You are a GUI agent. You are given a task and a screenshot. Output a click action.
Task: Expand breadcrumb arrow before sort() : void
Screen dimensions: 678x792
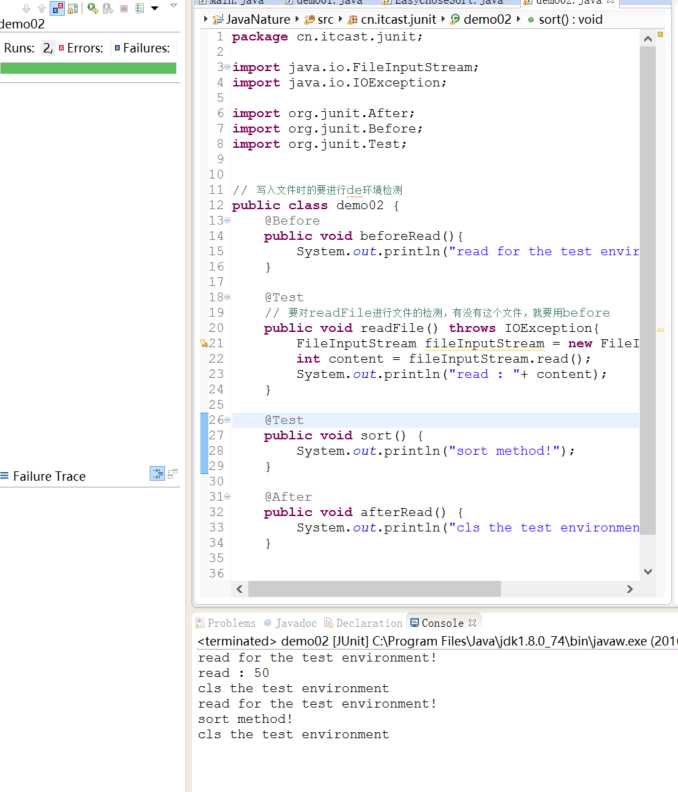tap(518, 20)
